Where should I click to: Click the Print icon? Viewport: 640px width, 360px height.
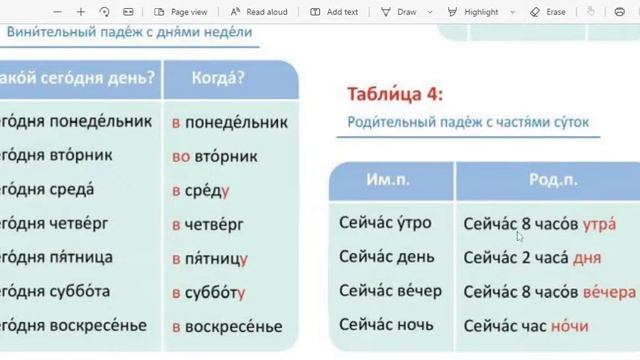[x=620, y=12]
